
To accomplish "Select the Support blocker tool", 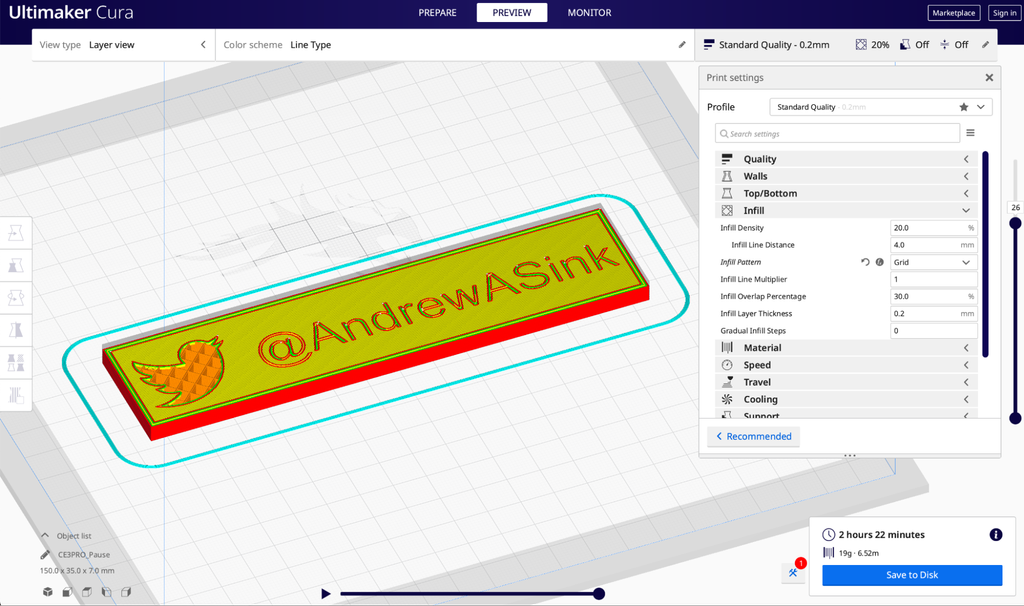I will [x=16, y=396].
